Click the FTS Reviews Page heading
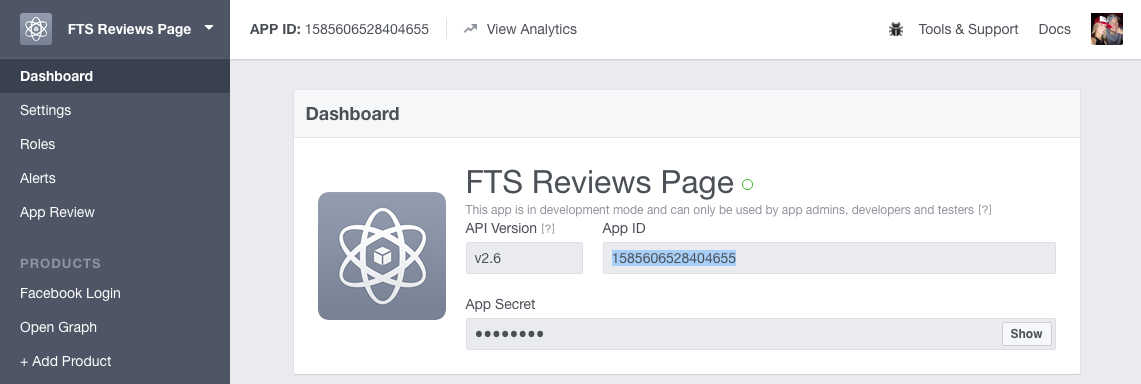This screenshot has width=1141, height=384. click(599, 182)
